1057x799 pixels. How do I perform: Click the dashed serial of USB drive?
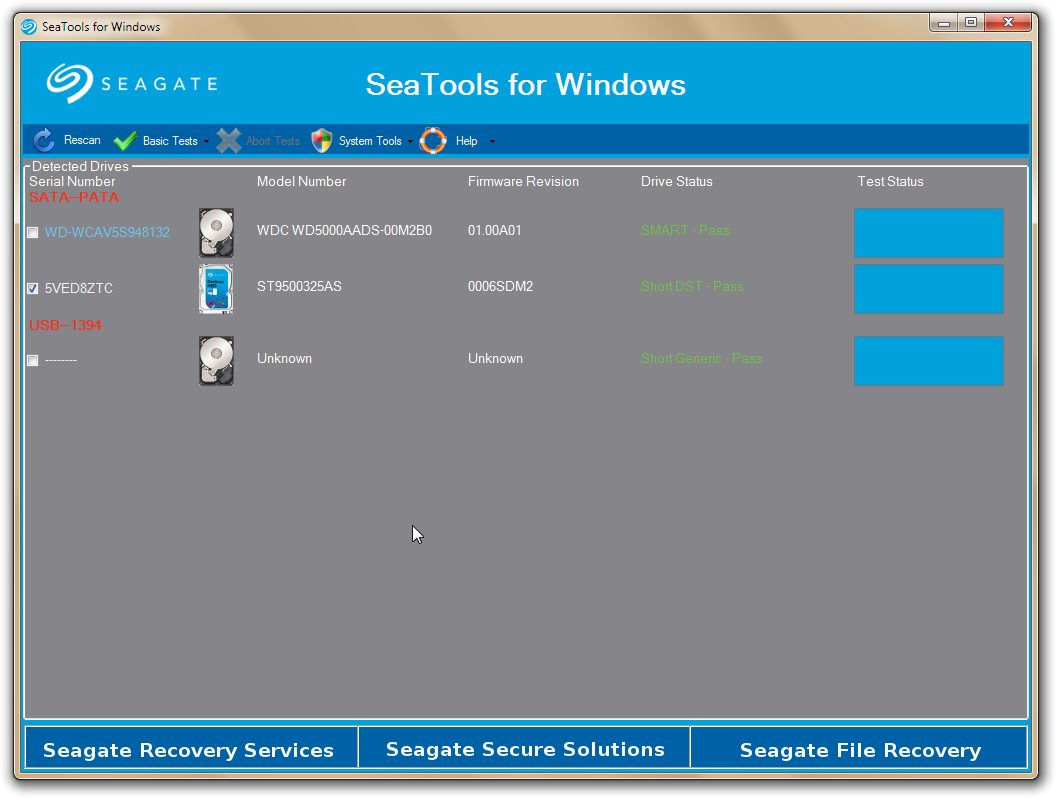[x=61, y=361]
